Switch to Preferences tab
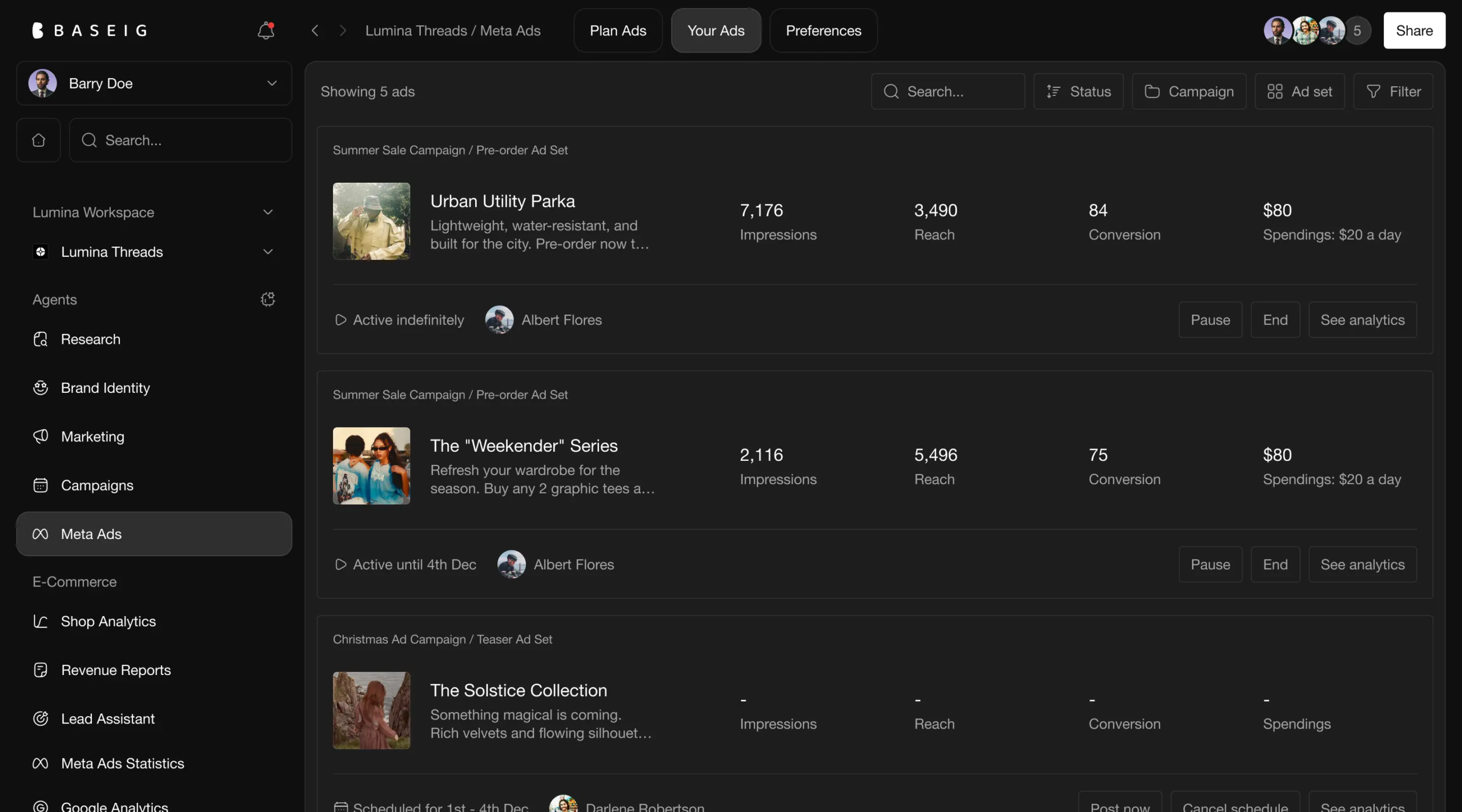Image resolution: width=1462 pixels, height=812 pixels. pos(823,30)
